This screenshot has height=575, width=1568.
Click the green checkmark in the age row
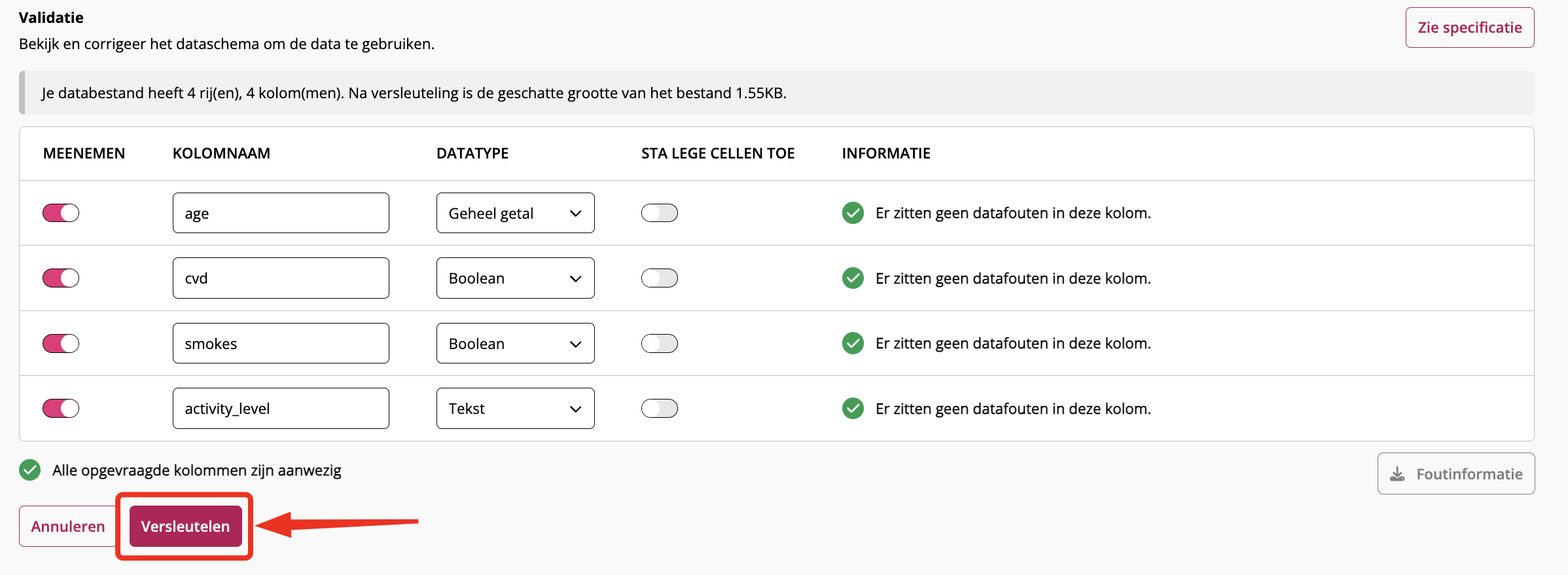point(853,213)
